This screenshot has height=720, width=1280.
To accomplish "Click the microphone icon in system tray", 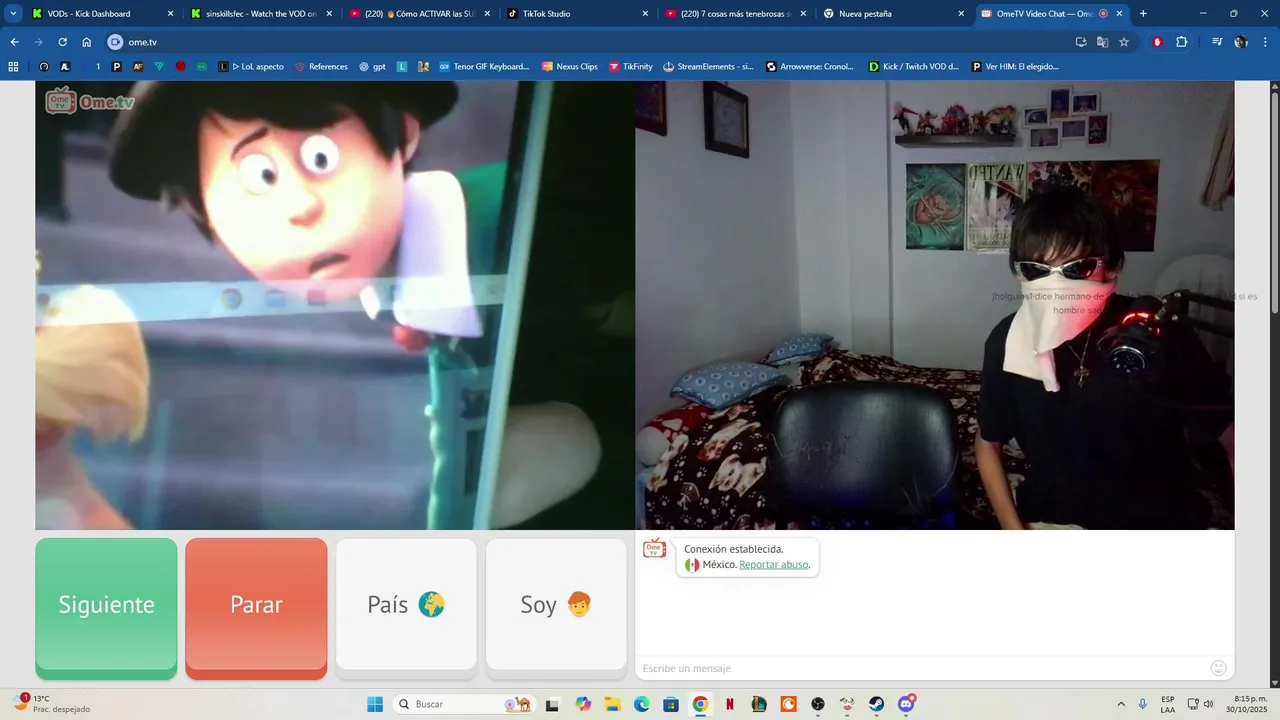I will click(1143, 704).
